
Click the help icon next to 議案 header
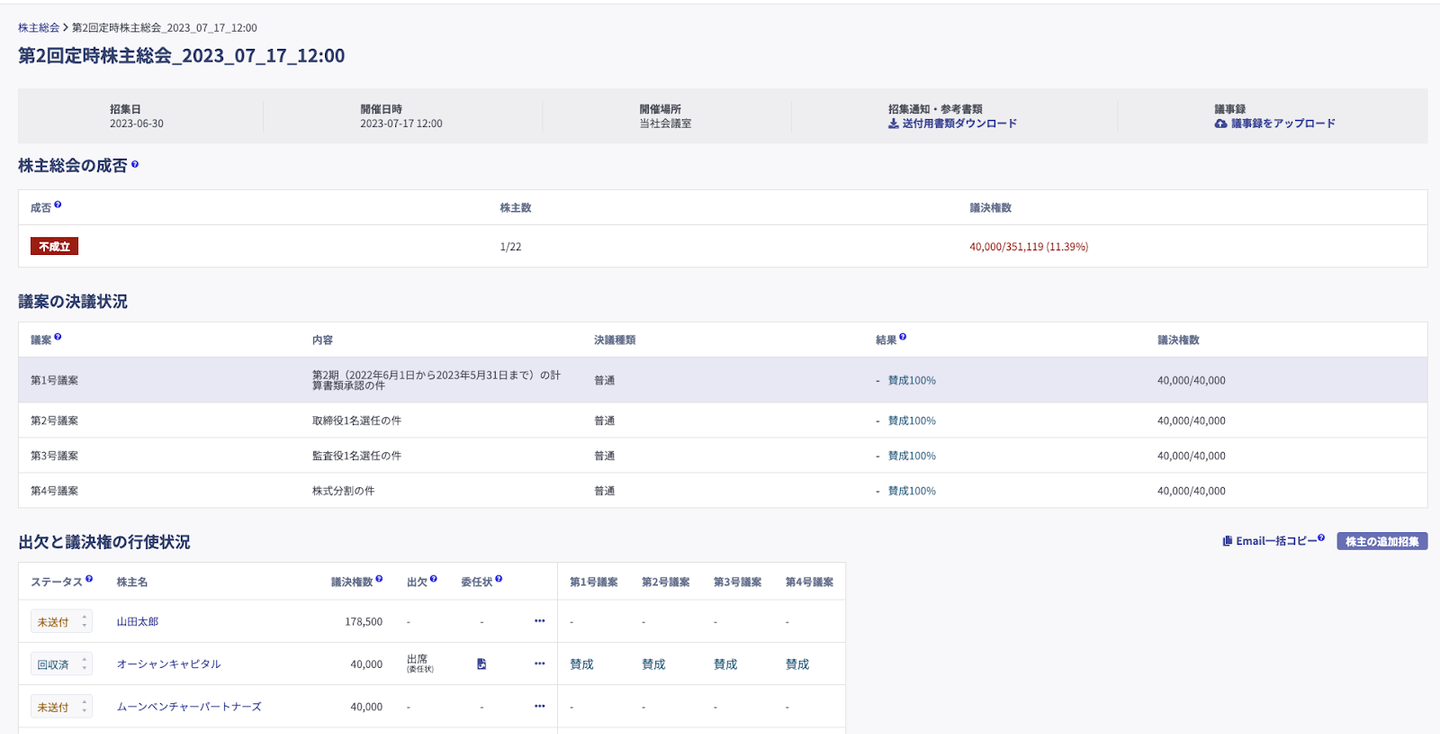pyautogui.click(x=58, y=337)
